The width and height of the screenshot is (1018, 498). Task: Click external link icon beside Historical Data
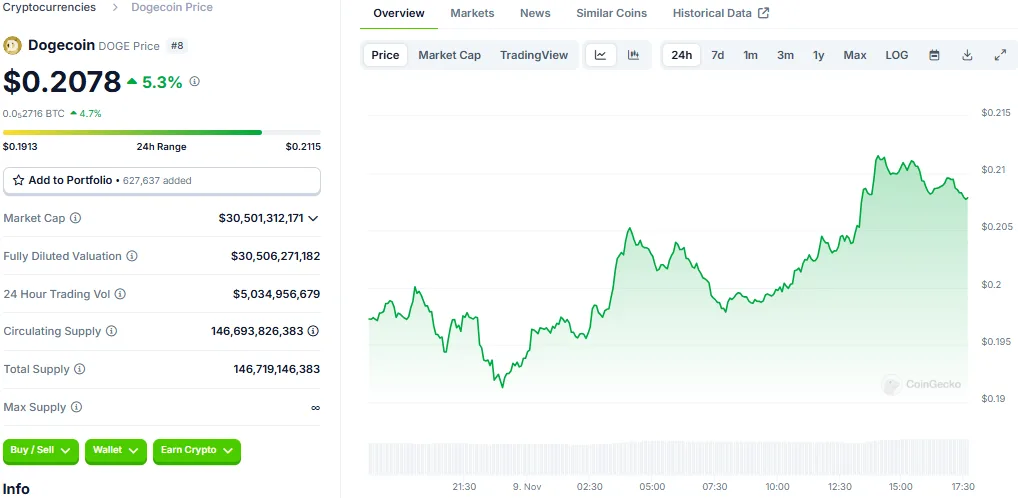764,13
